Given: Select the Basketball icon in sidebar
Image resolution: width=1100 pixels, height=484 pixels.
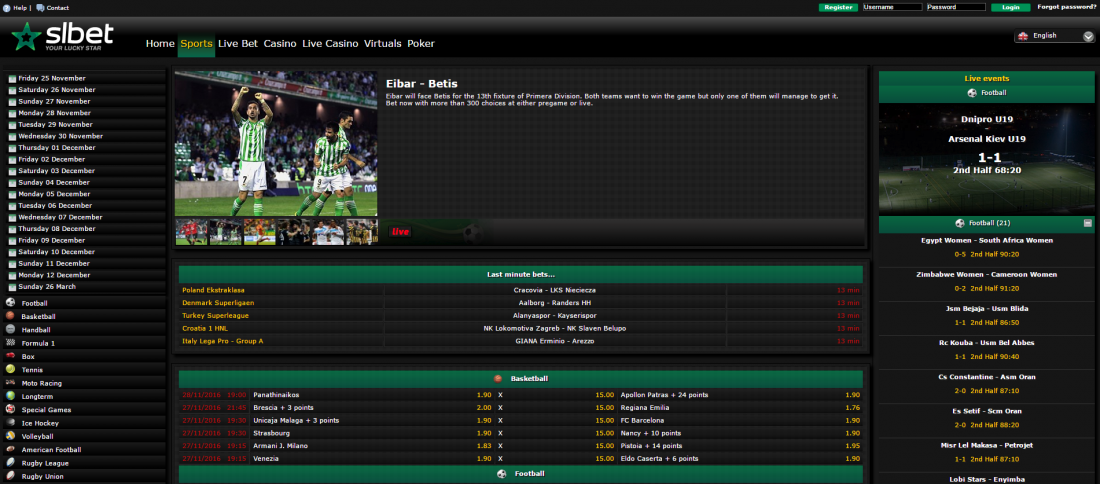Looking at the screenshot, I should point(11,316).
